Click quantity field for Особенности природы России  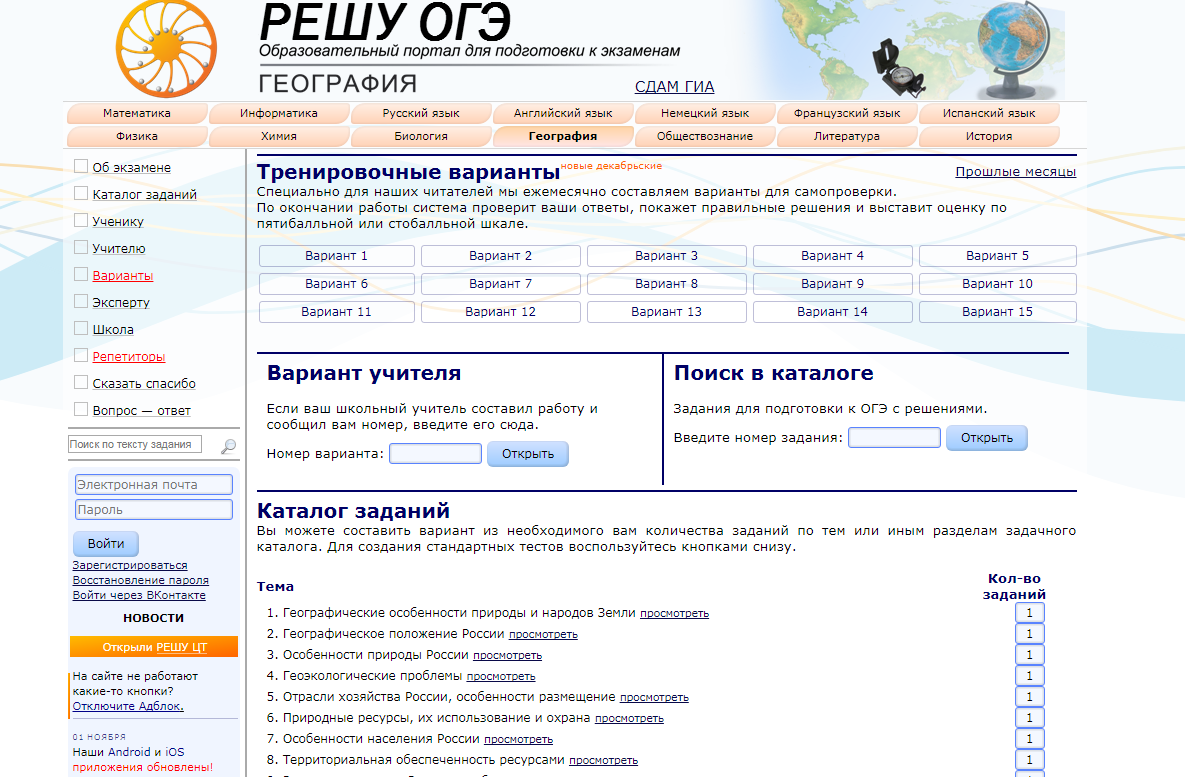[1029, 655]
